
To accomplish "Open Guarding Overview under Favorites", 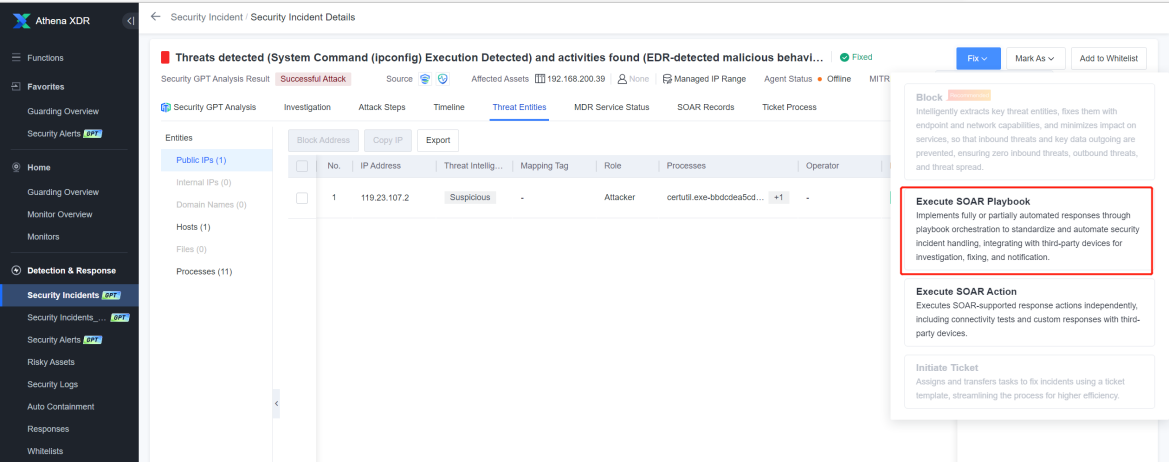I will point(63,111).
